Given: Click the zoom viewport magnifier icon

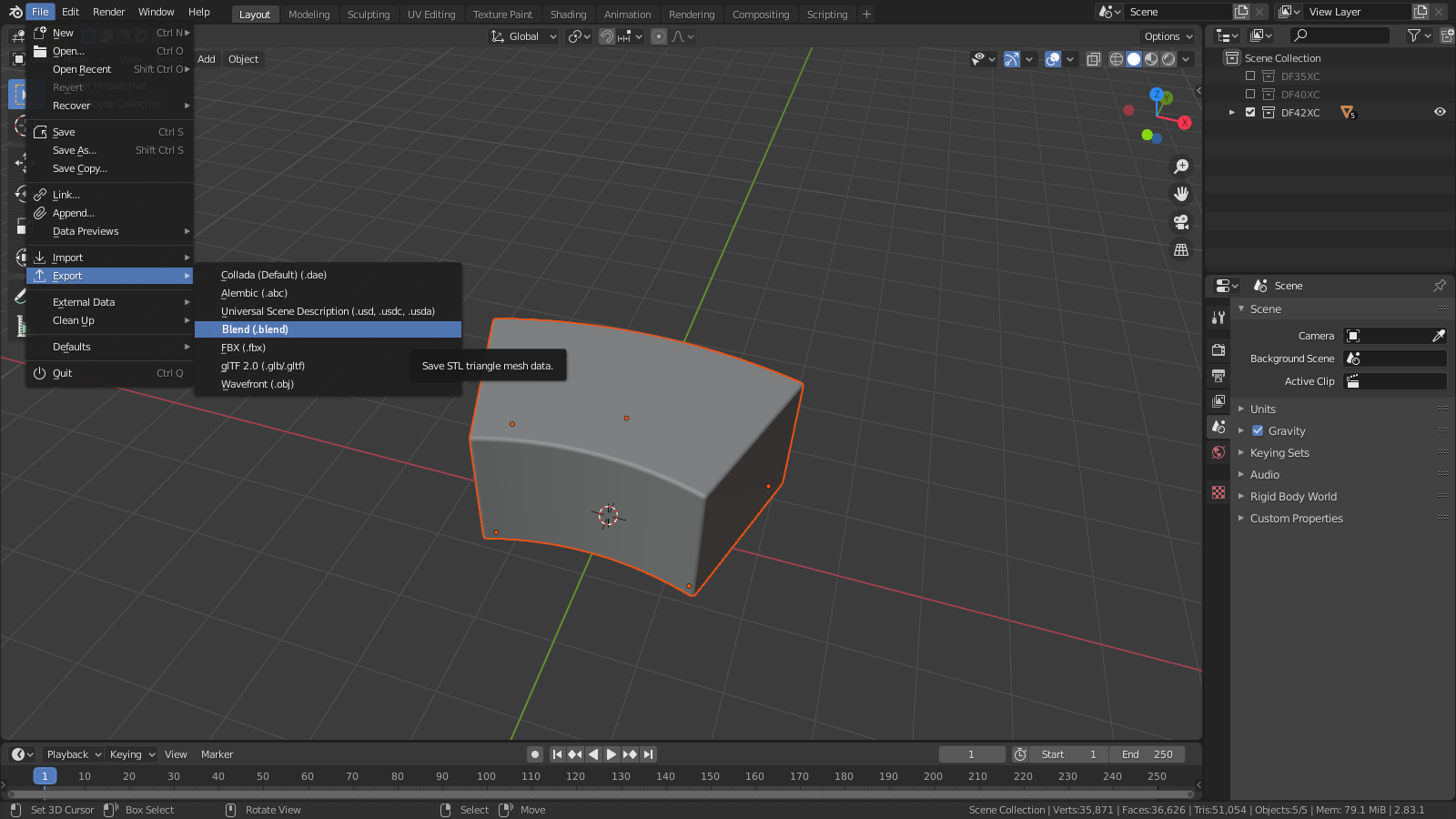Looking at the screenshot, I should [x=1181, y=167].
